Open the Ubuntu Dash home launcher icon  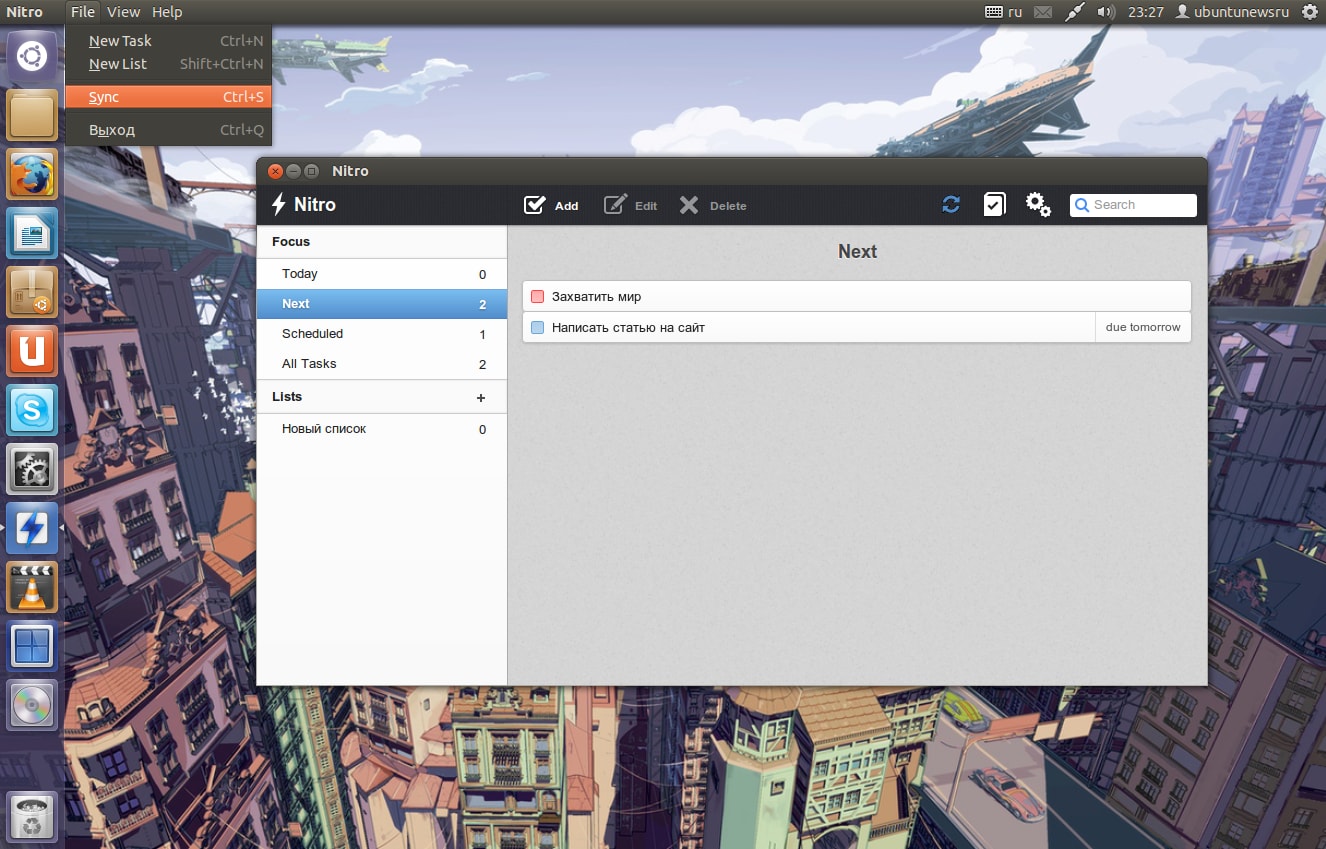click(32, 56)
